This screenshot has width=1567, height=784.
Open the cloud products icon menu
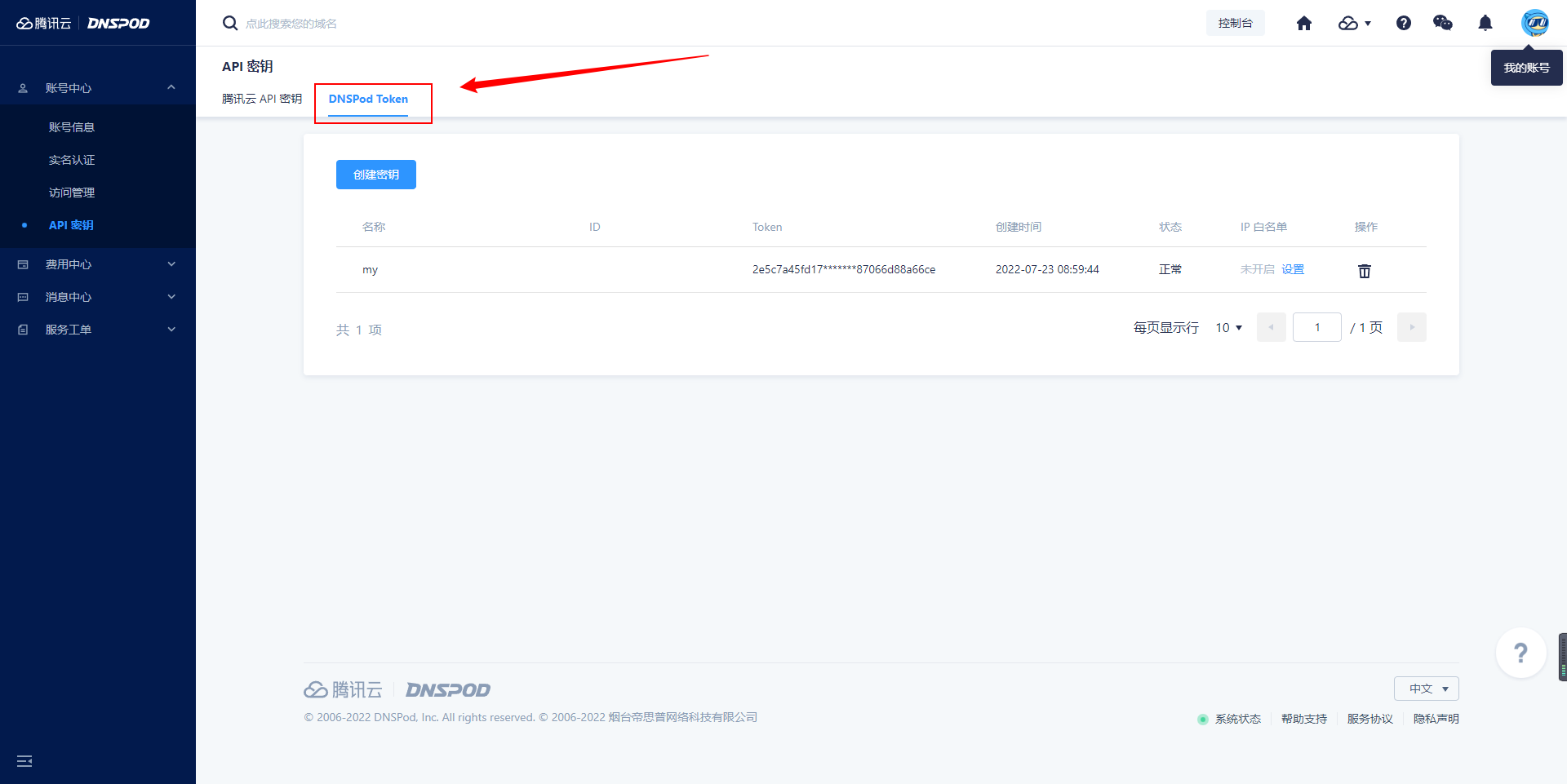point(1355,23)
